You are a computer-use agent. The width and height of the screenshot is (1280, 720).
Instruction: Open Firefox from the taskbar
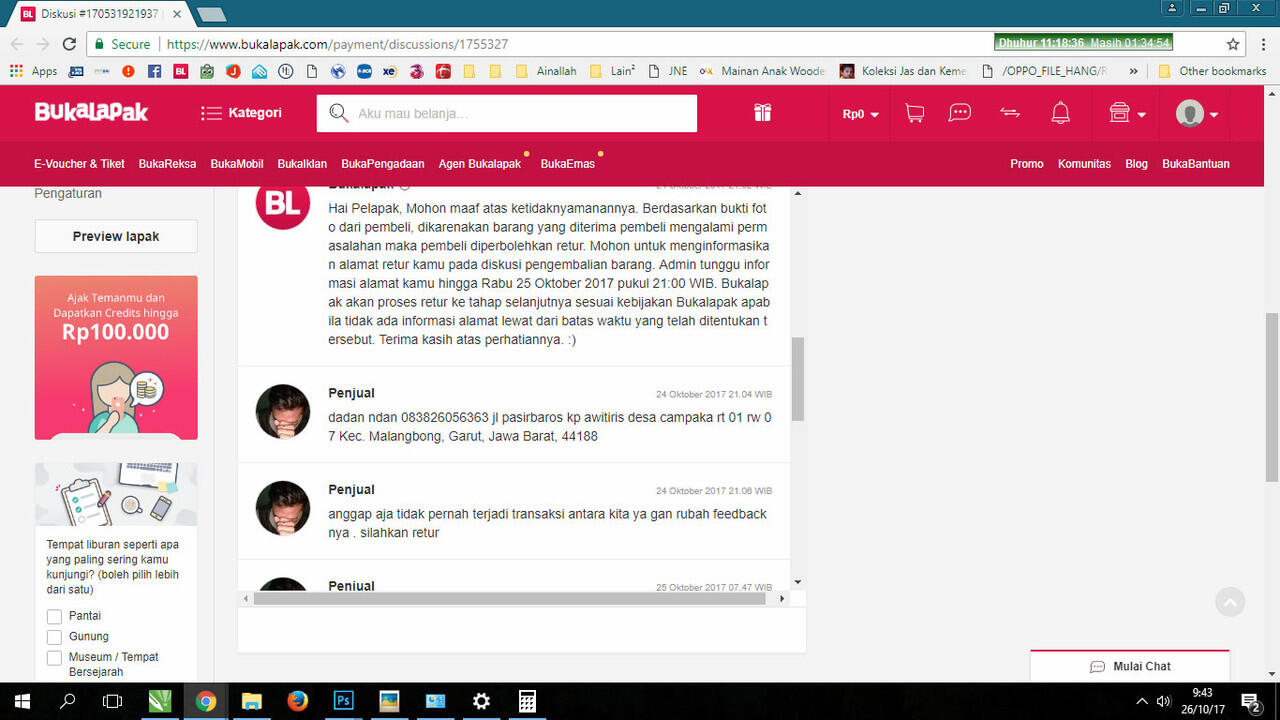pos(297,701)
